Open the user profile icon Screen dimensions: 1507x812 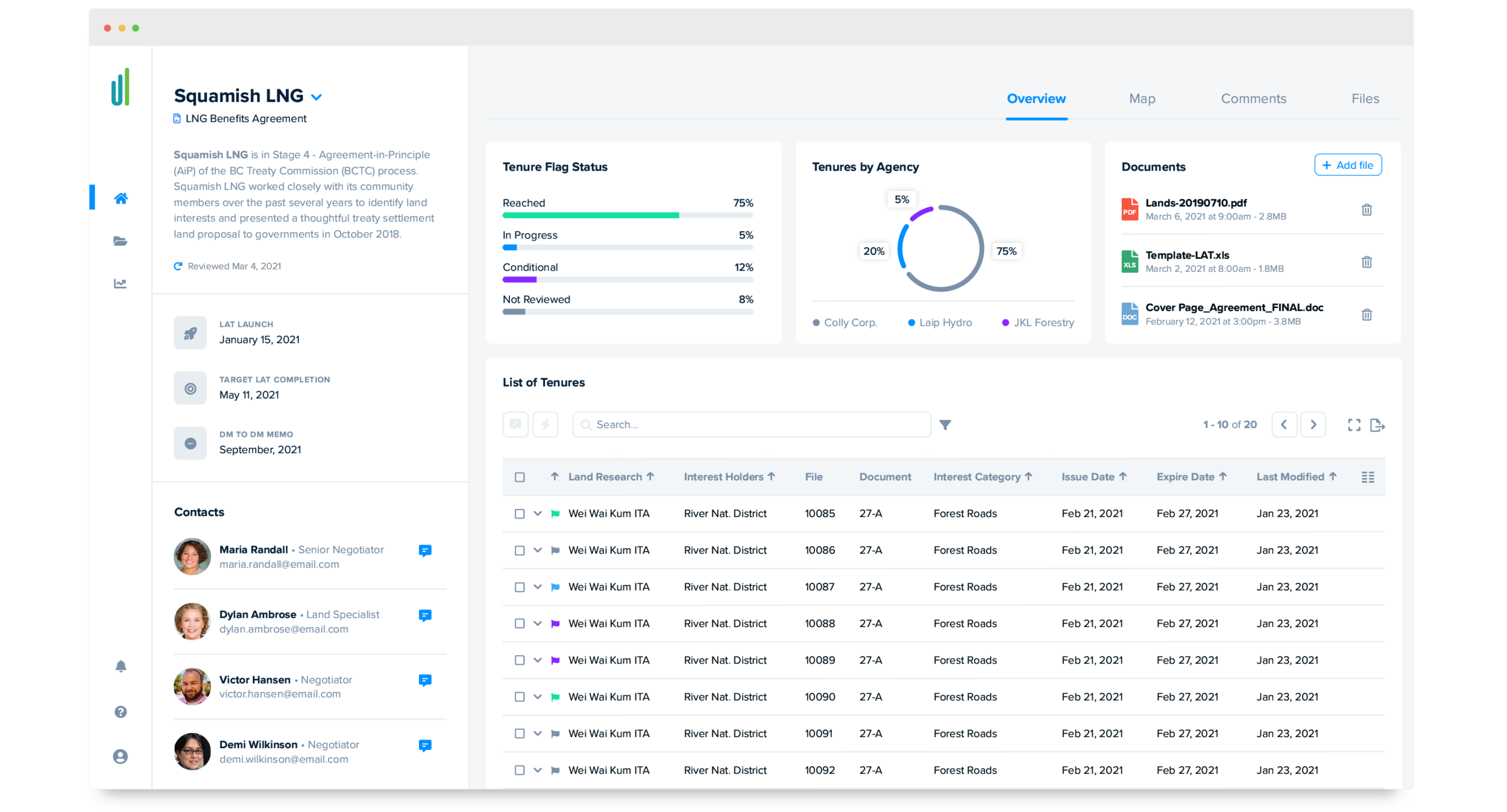coord(121,756)
